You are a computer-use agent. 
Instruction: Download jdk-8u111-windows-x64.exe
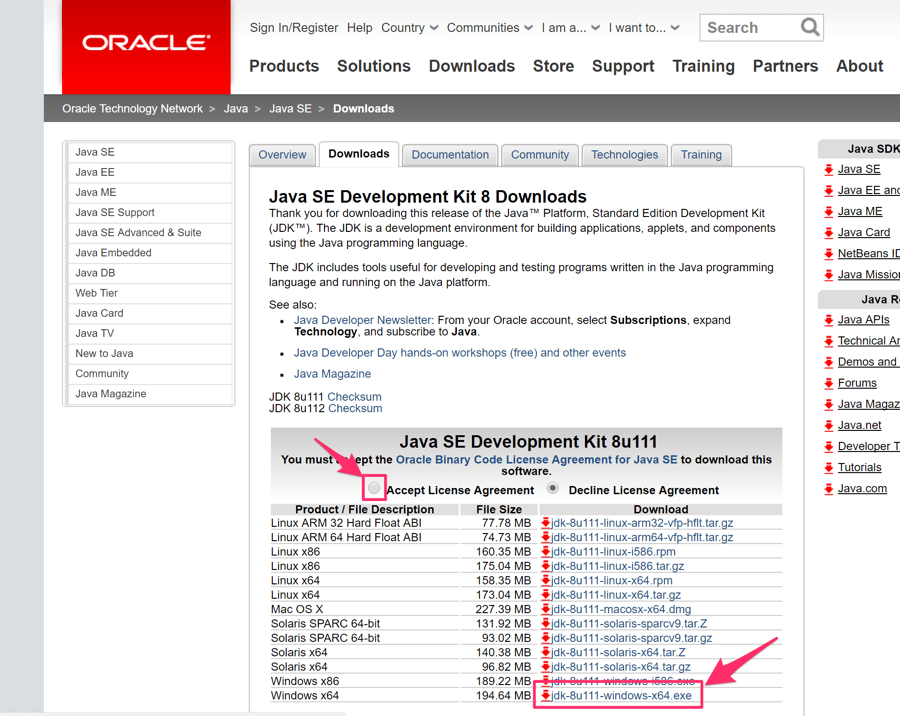tap(622, 696)
